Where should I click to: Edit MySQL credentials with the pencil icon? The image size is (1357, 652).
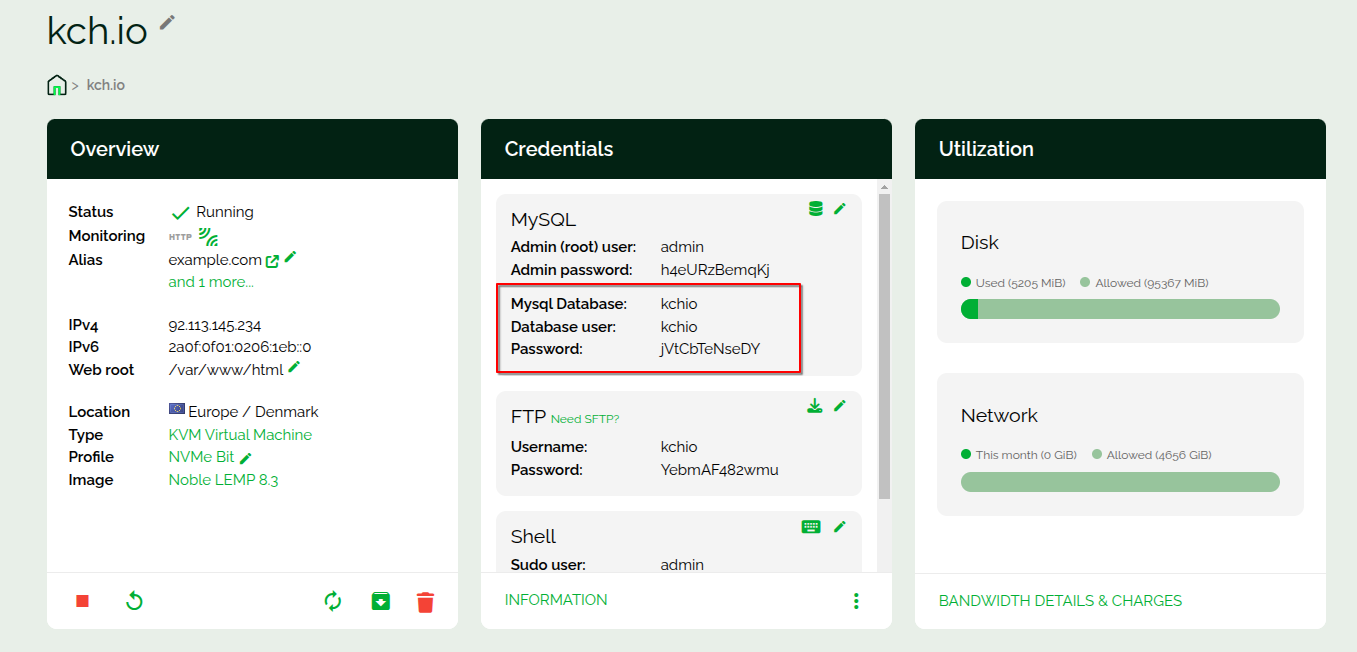tap(840, 209)
